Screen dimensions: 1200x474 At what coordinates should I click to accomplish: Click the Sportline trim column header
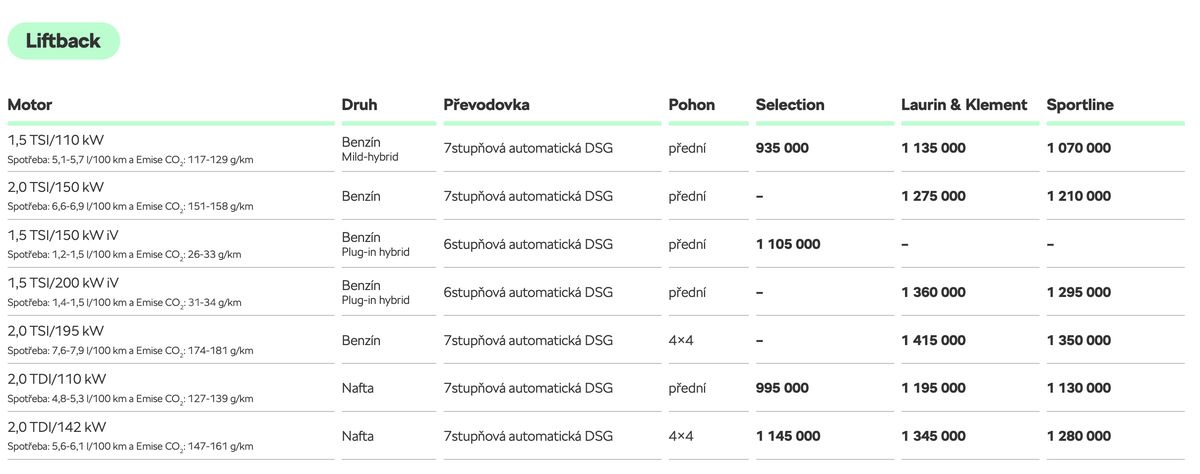[1080, 105]
